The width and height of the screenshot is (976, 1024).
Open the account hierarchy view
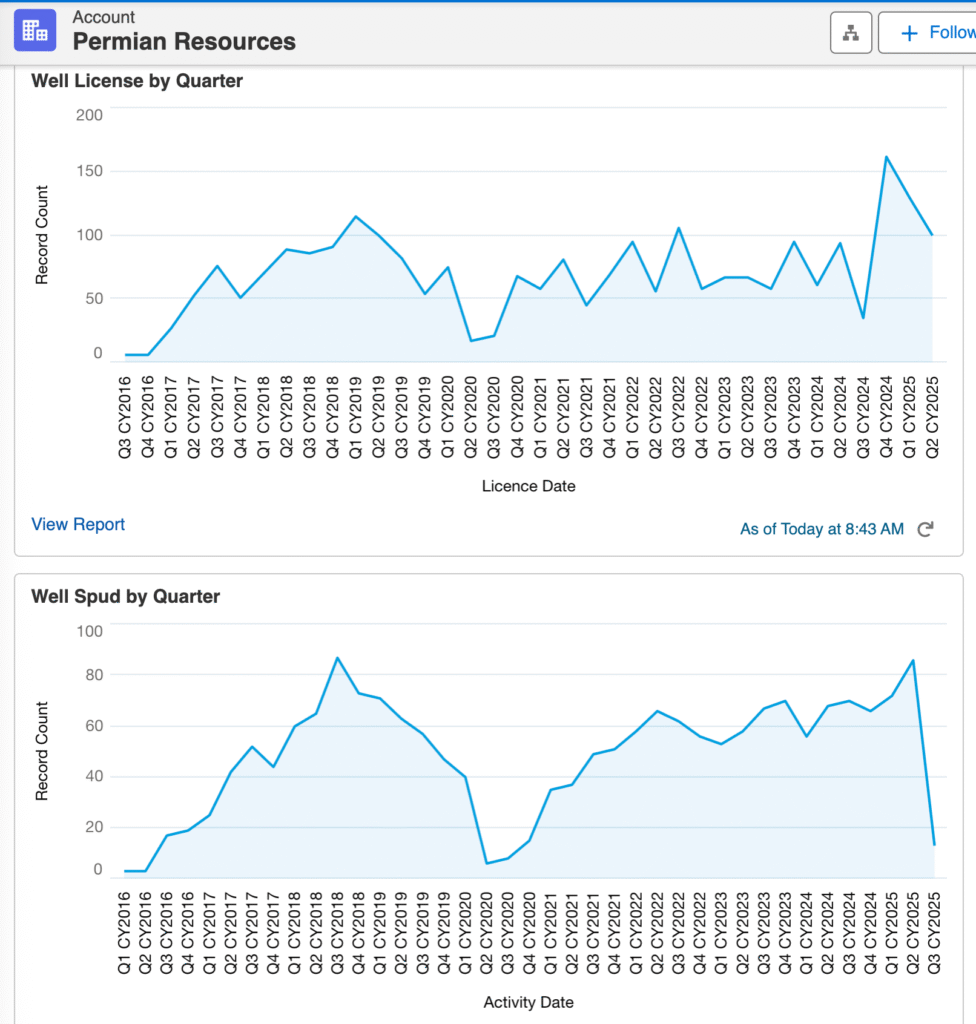(851, 32)
